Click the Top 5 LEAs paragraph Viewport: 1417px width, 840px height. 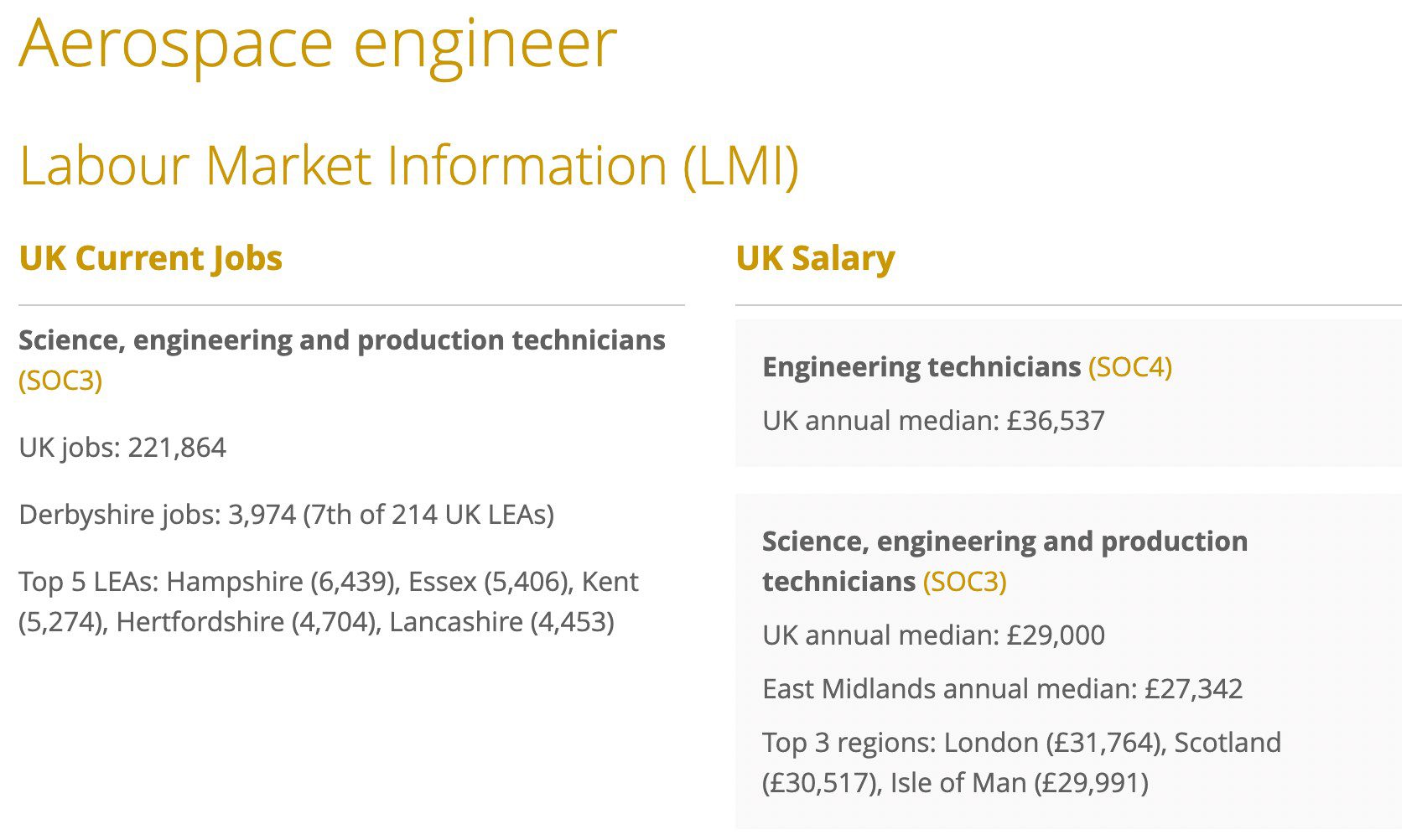point(329,602)
